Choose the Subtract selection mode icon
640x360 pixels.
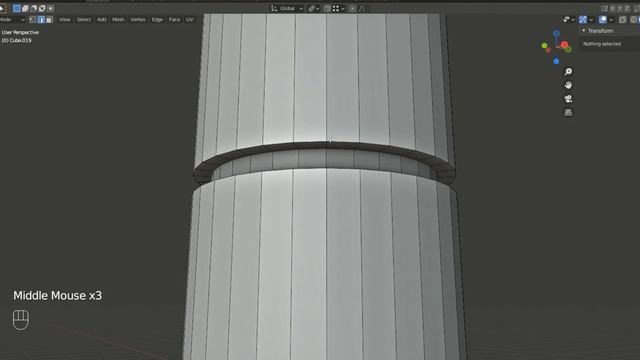[x=34, y=8]
